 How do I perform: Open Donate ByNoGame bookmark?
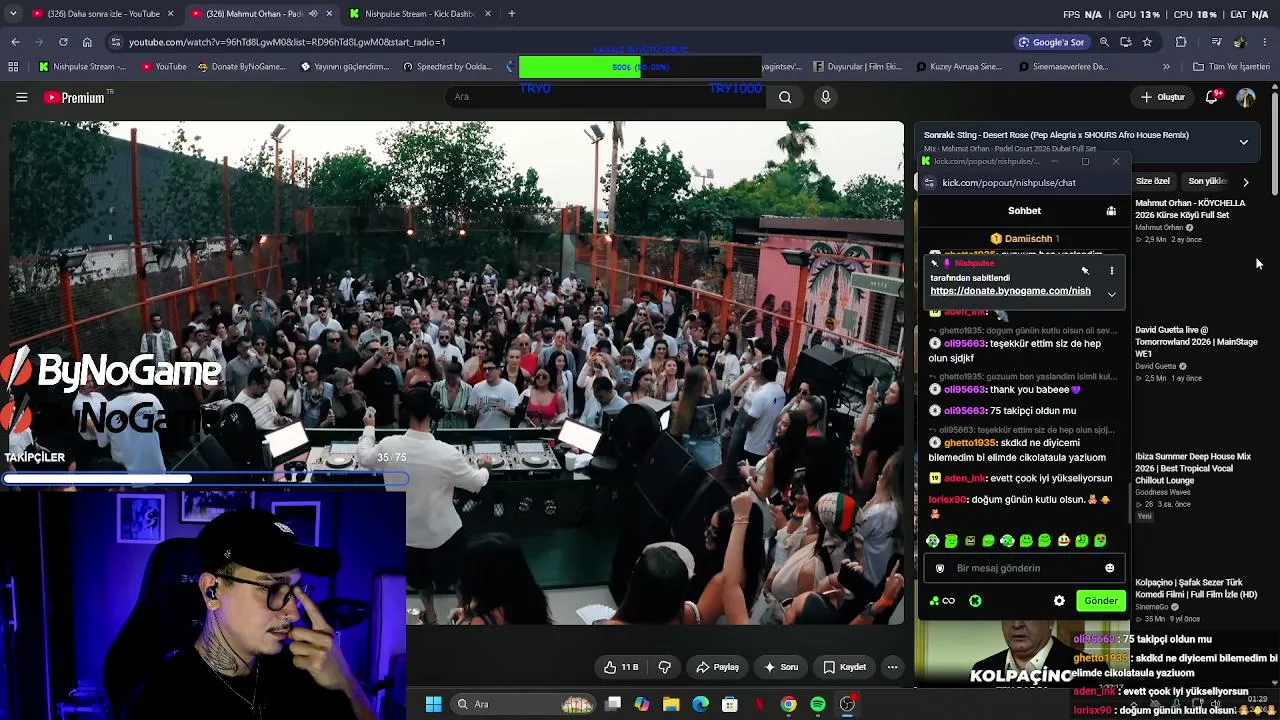(x=241, y=67)
